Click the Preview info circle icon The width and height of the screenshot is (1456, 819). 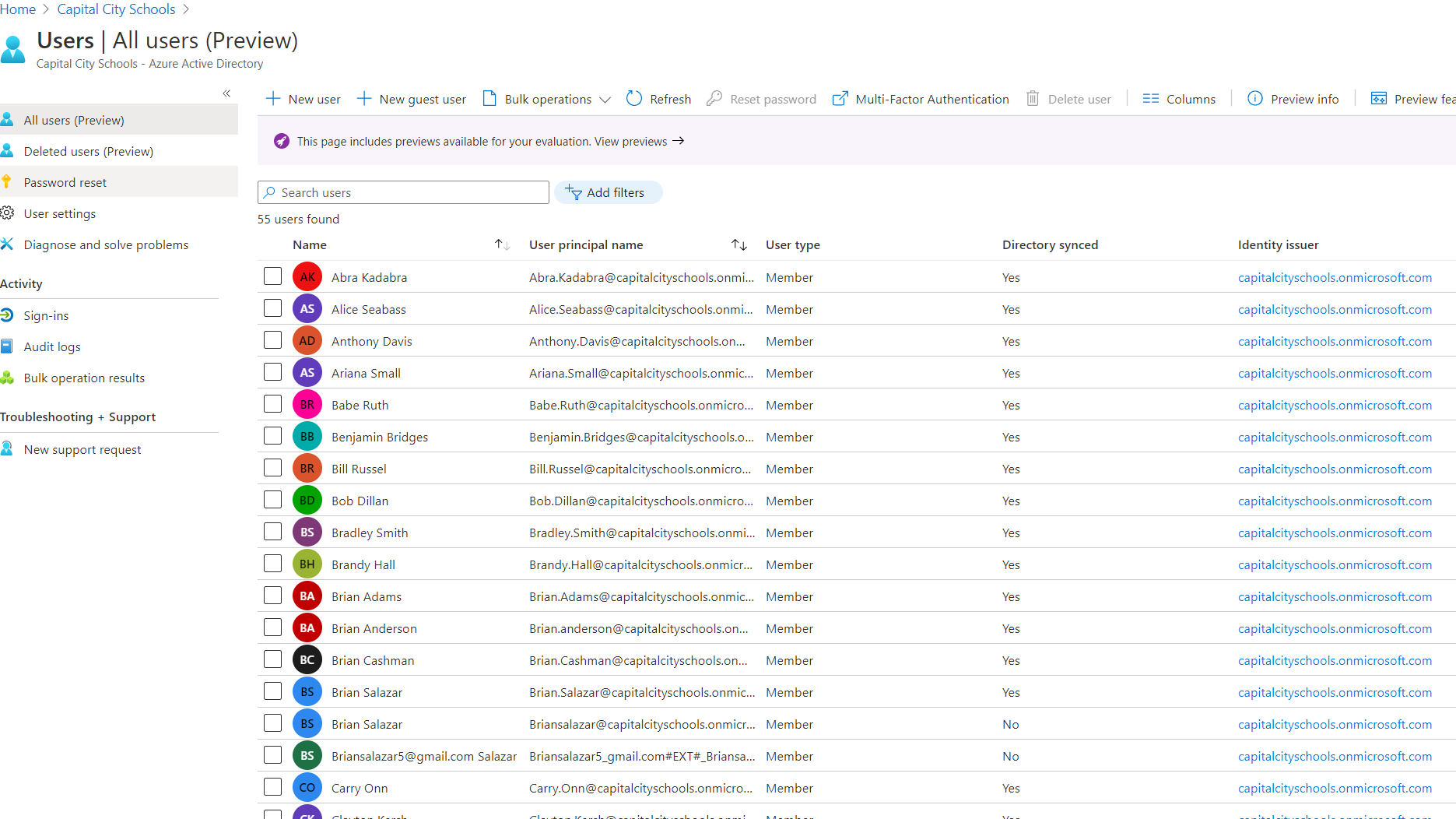coord(1254,99)
